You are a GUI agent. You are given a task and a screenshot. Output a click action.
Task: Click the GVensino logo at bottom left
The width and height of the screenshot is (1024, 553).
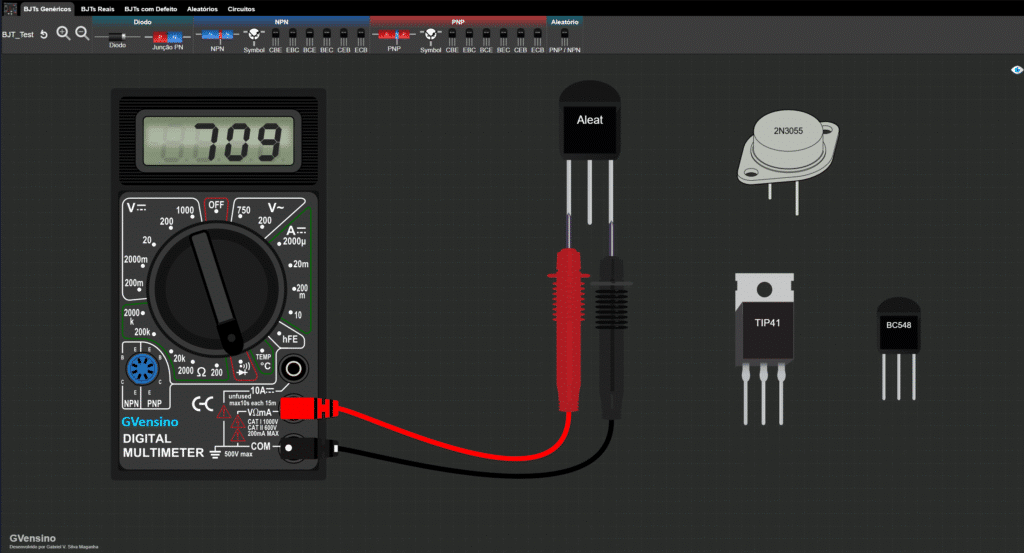pyautogui.click(x=32, y=538)
